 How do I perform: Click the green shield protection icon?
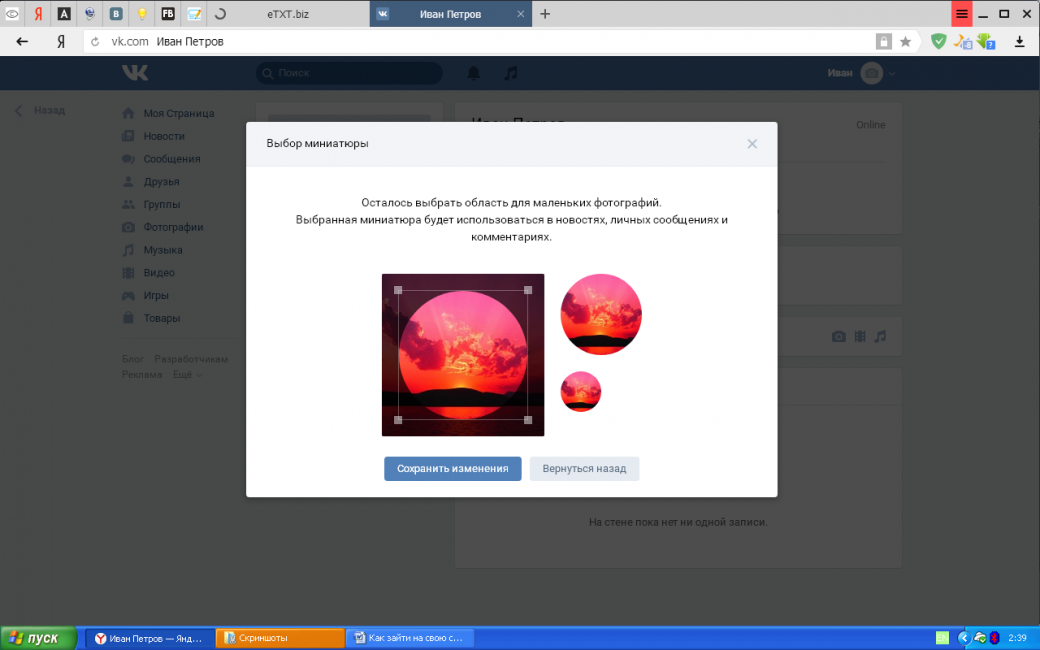tap(938, 42)
